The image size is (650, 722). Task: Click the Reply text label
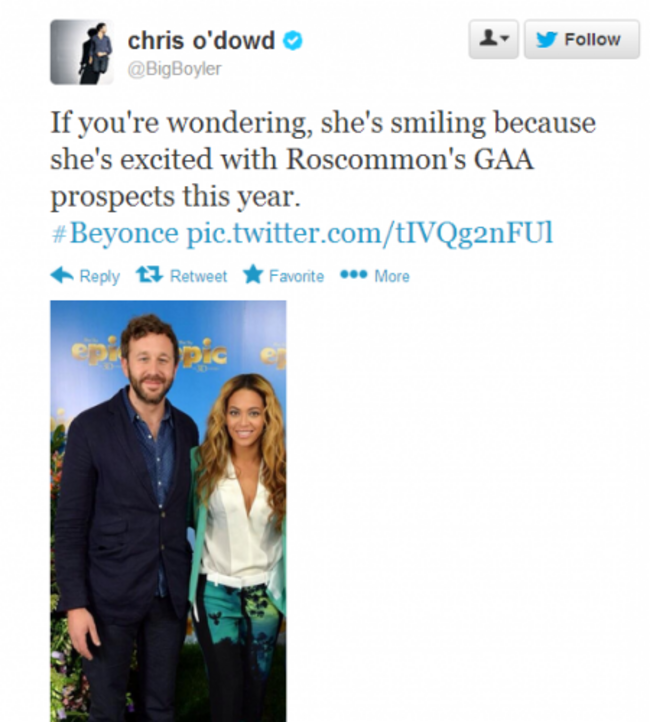point(99,276)
